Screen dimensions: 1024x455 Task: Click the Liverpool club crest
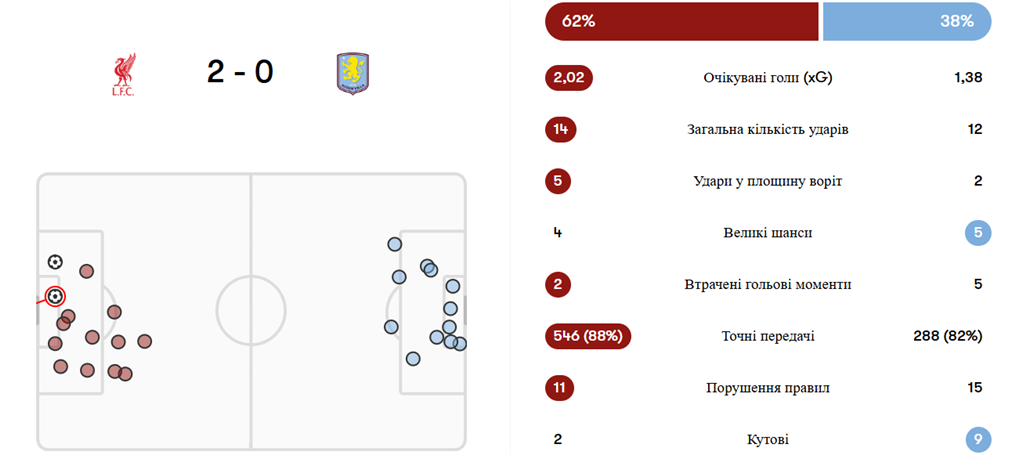[123, 76]
